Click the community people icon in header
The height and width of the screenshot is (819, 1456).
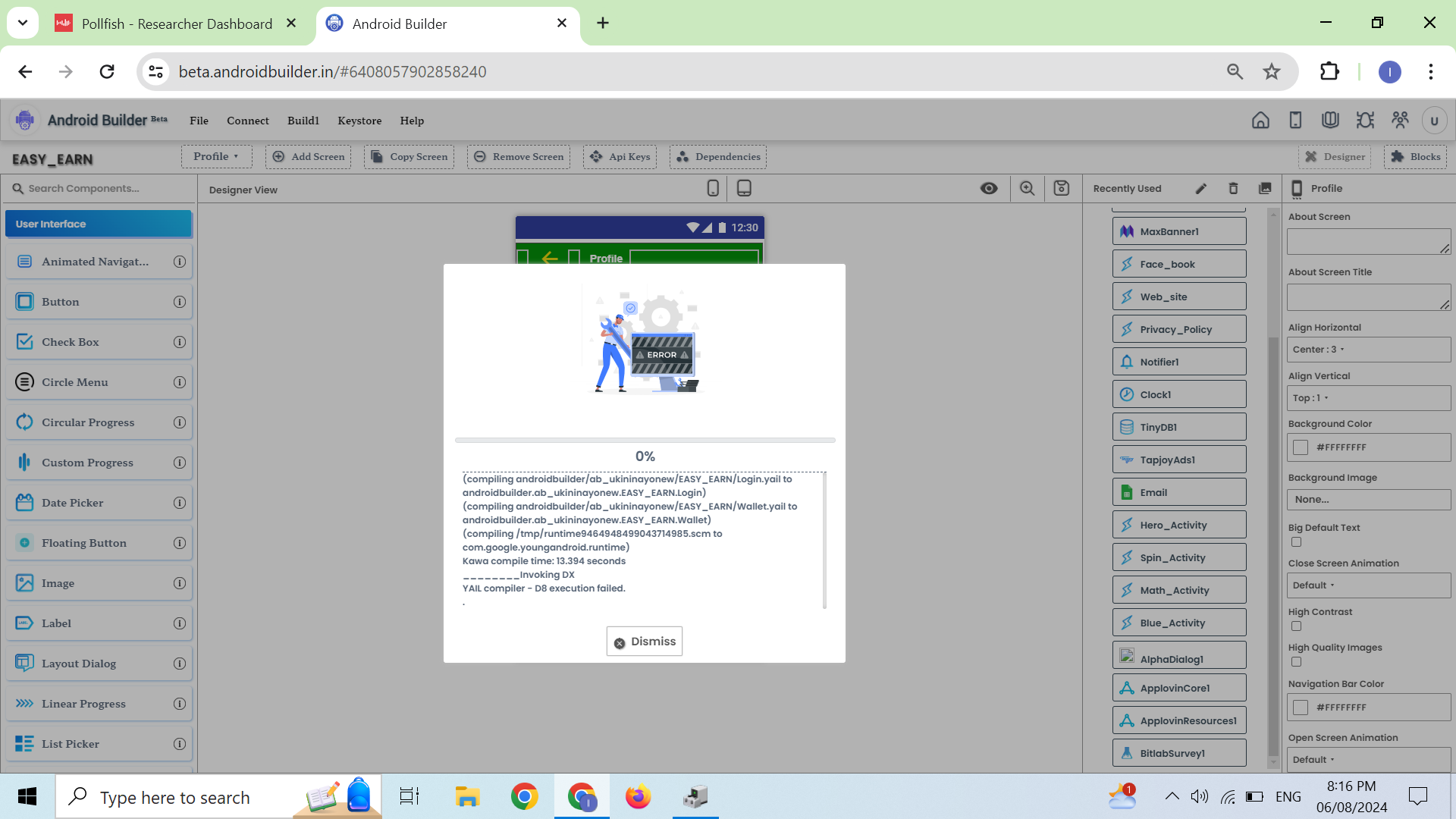pyautogui.click(x=1400, y=120)
